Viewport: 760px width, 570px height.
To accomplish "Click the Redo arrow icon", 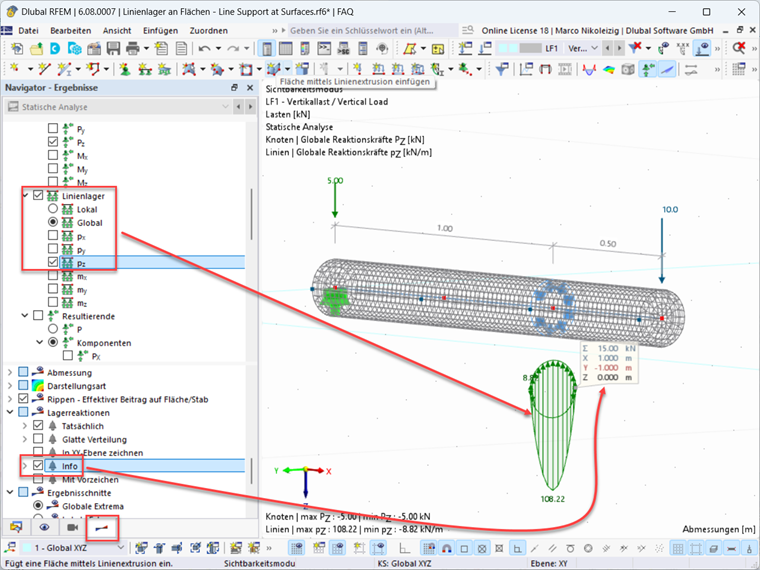I will [x=233, y=48].
